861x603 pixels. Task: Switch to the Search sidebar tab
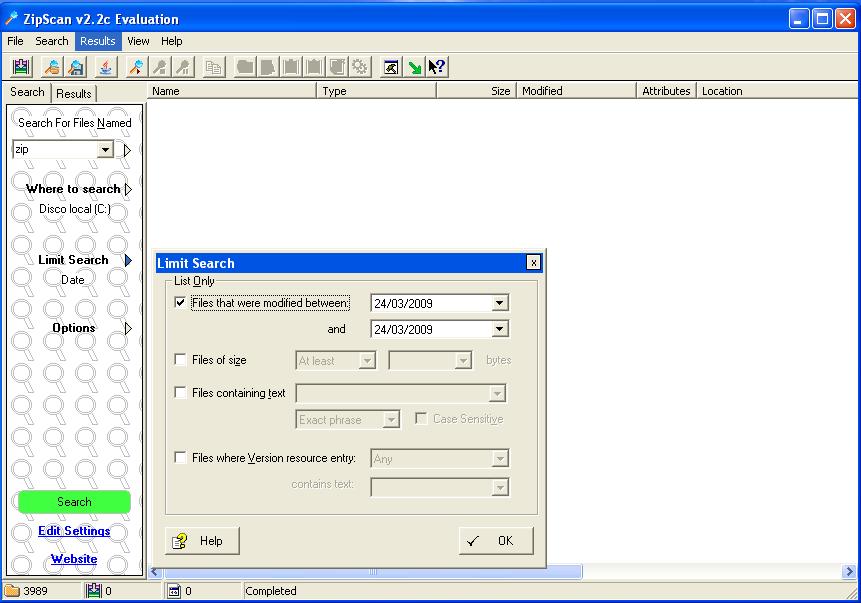pyautogui.click(x=27, y=92)
